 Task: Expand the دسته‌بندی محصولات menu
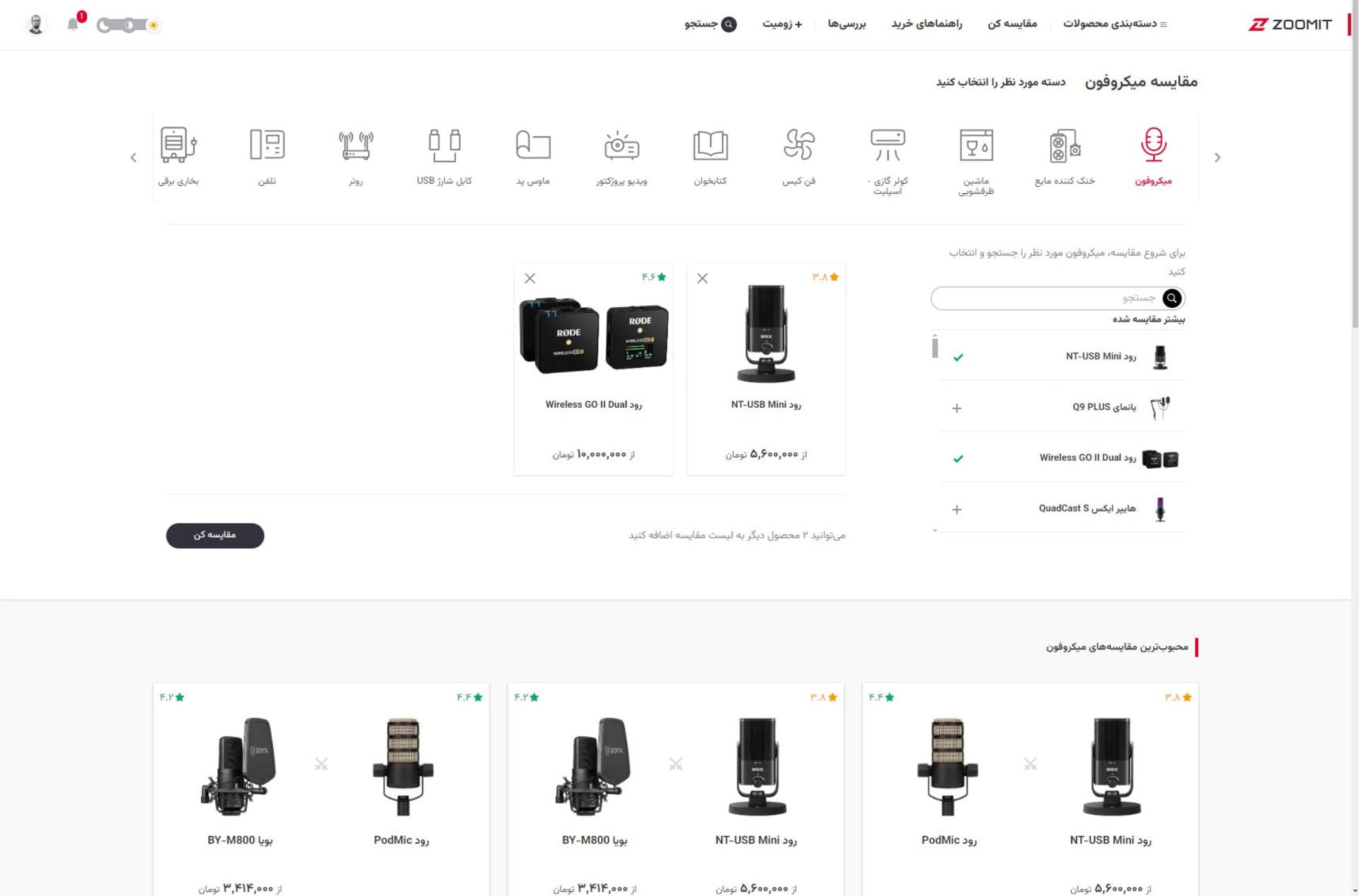[x=1115, y=24]
